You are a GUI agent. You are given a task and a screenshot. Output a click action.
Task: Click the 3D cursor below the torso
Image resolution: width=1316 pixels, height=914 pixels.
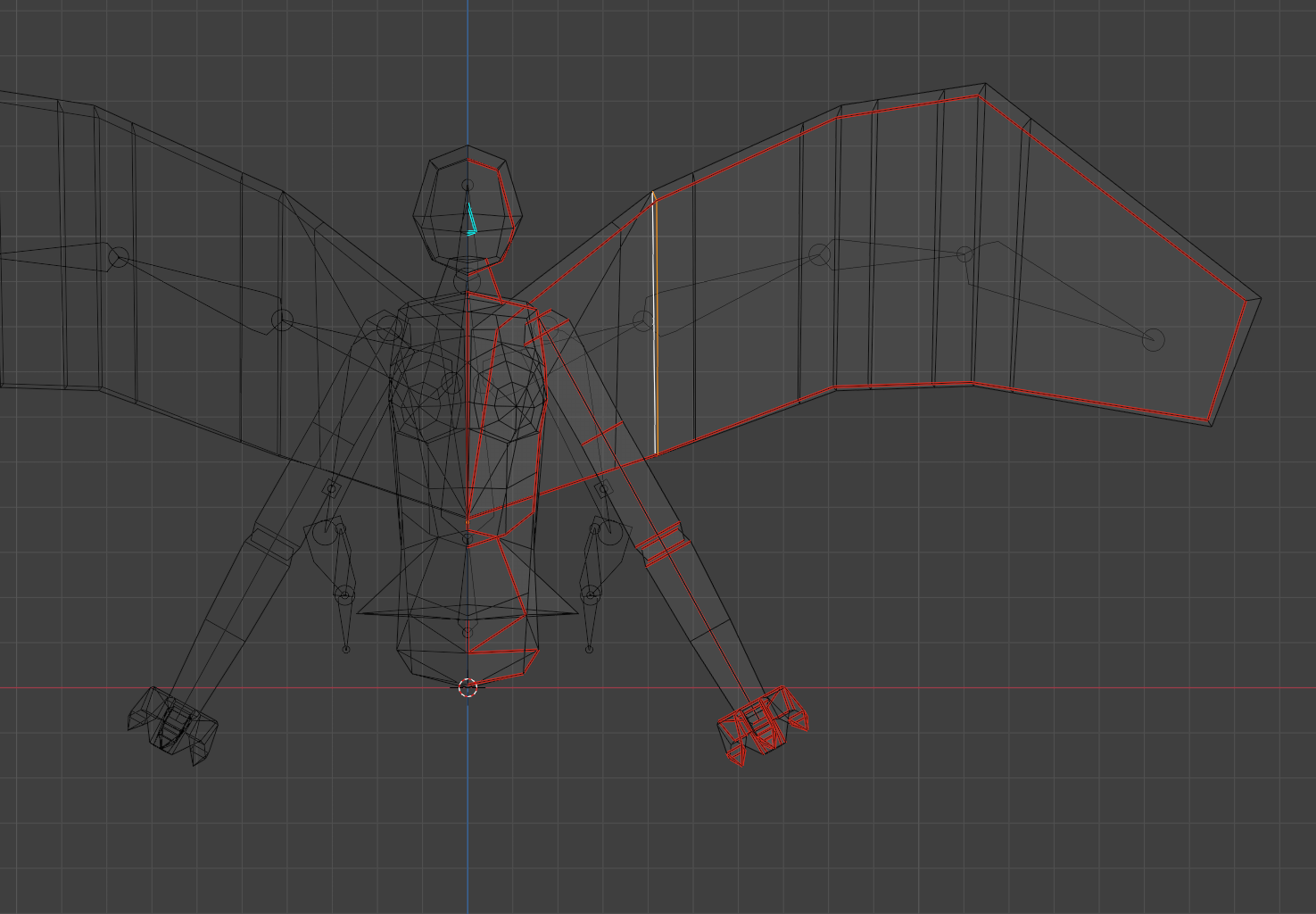468,688
